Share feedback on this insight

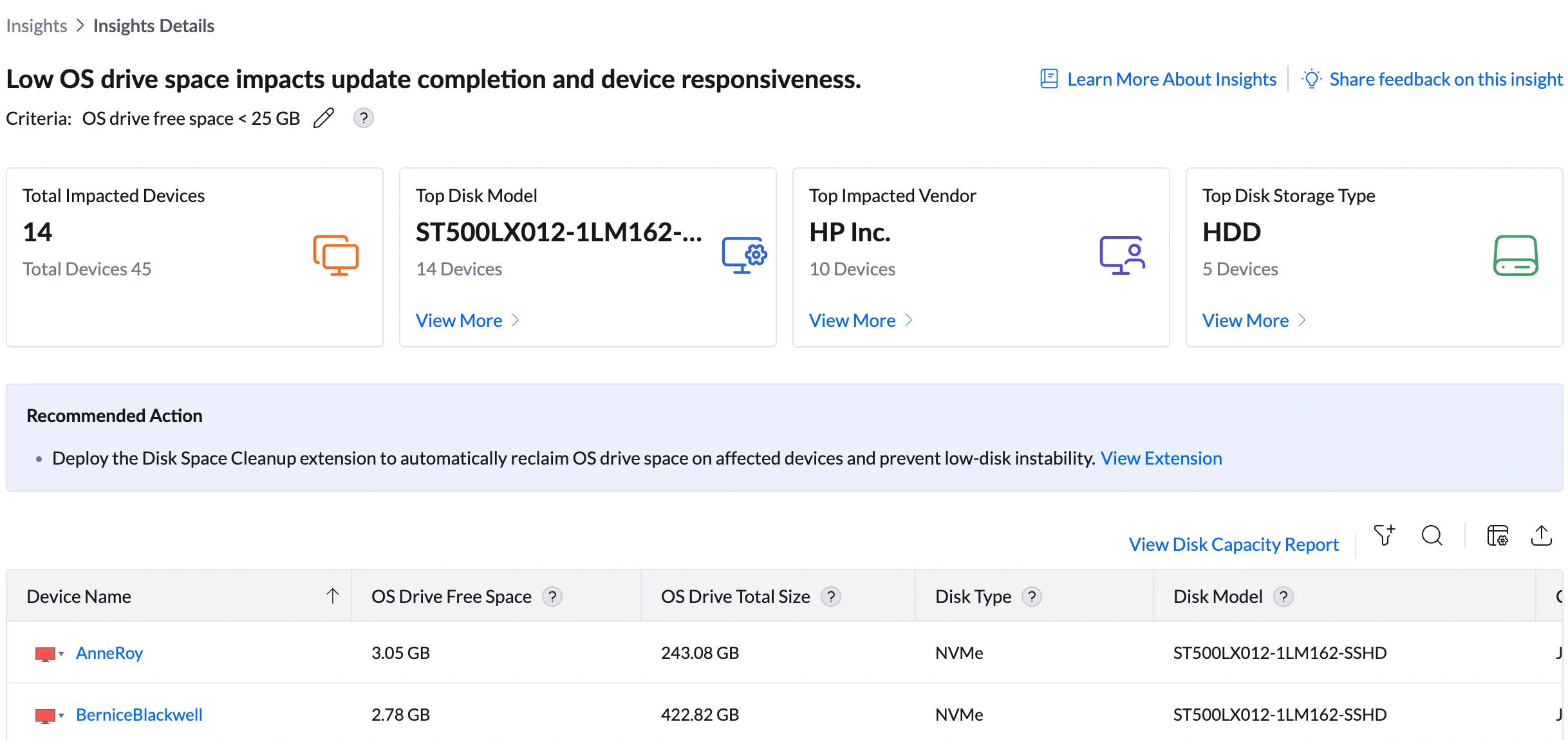click(x=1446, y=79)
